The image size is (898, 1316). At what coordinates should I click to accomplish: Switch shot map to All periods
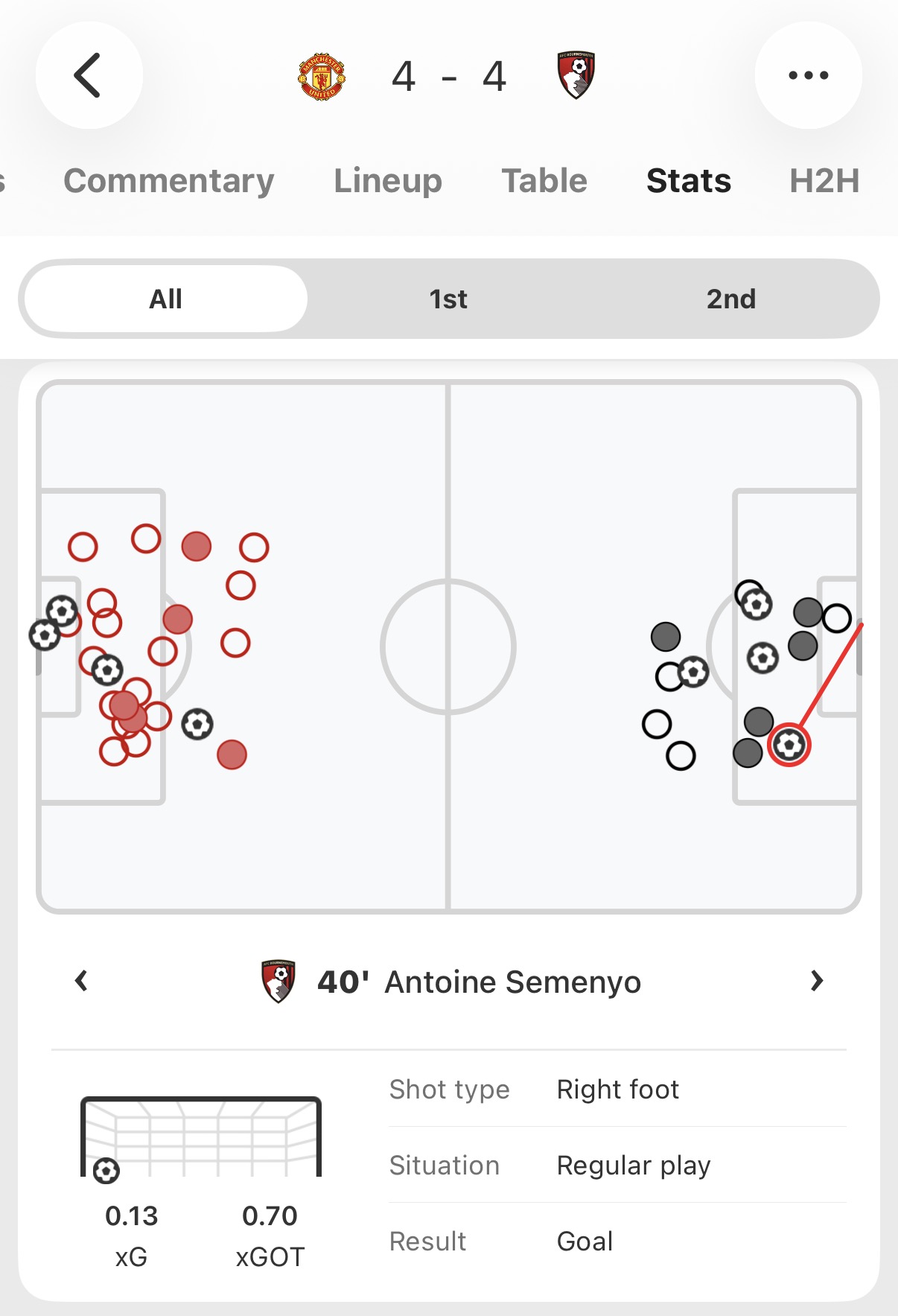165,299
